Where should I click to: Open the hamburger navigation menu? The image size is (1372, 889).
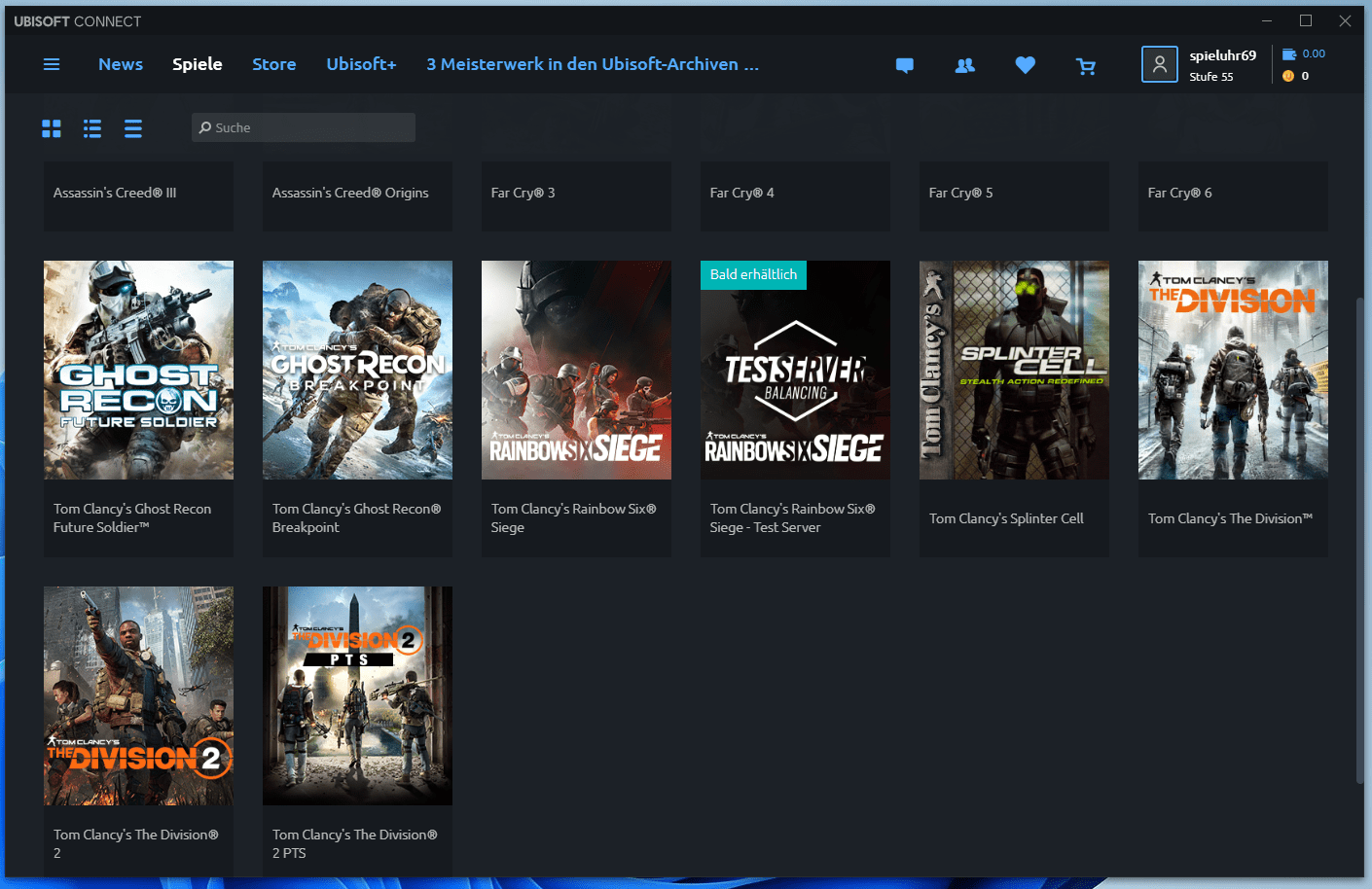[x=52, y=64]
